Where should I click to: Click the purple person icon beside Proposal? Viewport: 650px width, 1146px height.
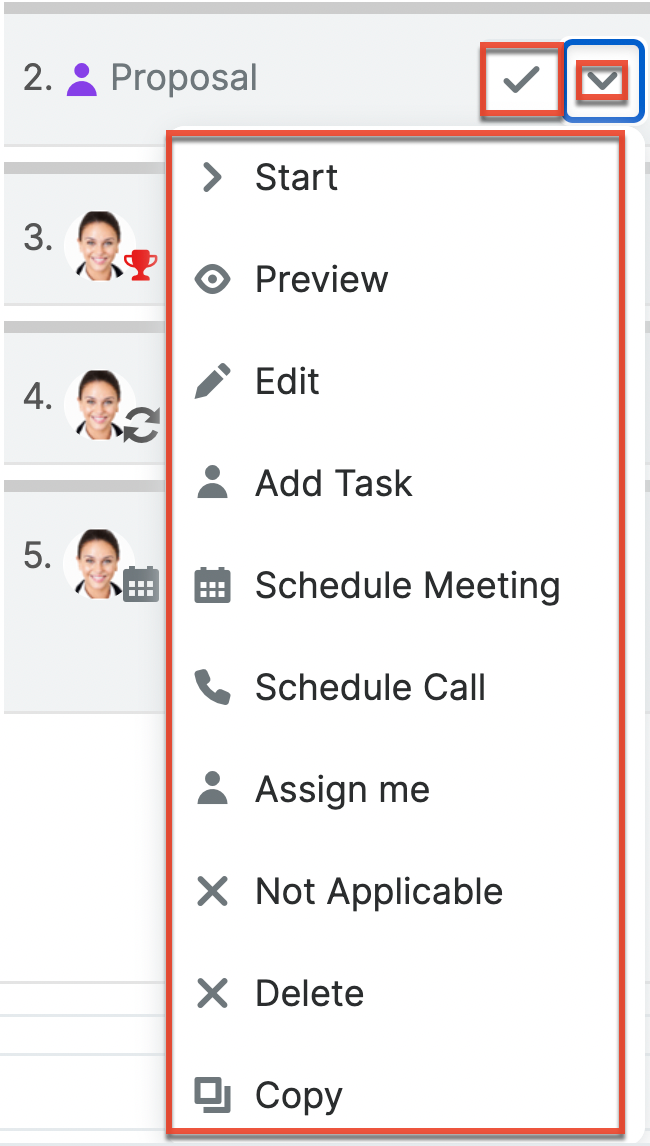[82, 79]
